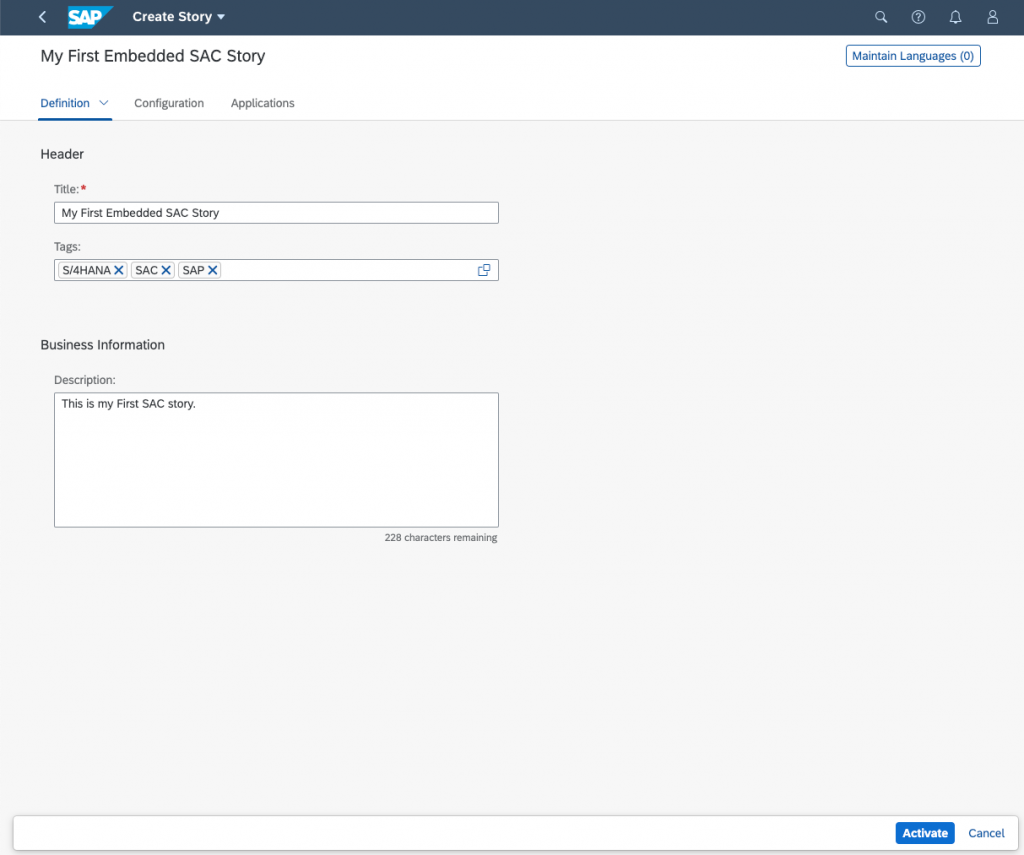Cancel story creation
1024x855 pixels.
986,833
